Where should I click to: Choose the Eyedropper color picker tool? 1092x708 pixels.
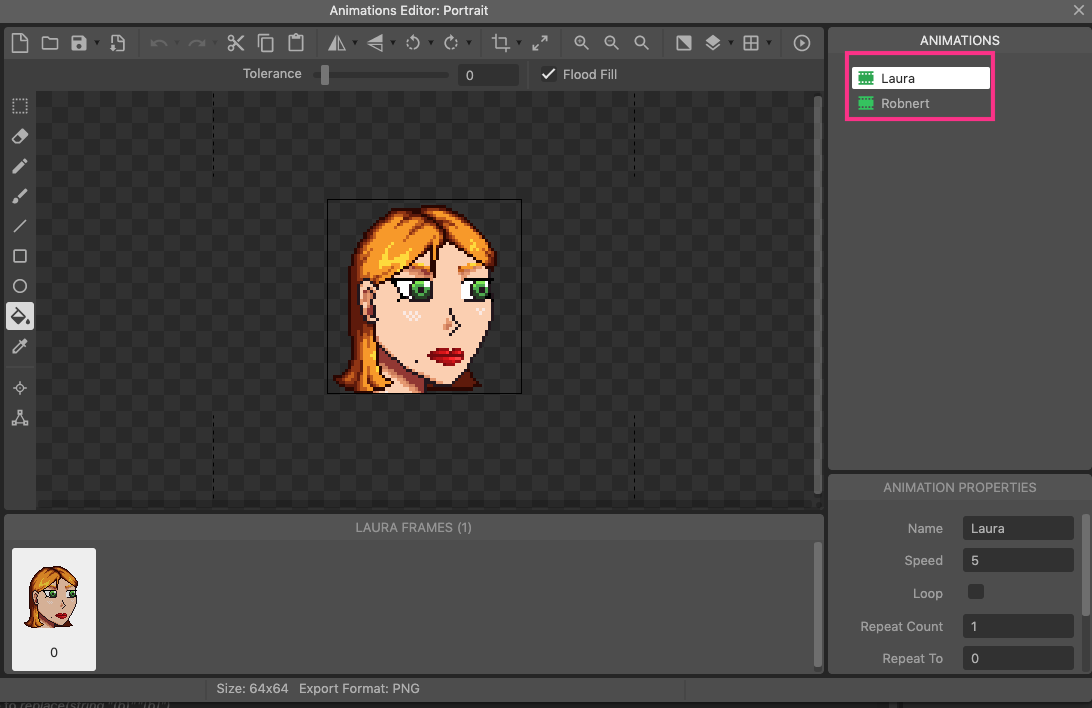click(x=19, y=347)
